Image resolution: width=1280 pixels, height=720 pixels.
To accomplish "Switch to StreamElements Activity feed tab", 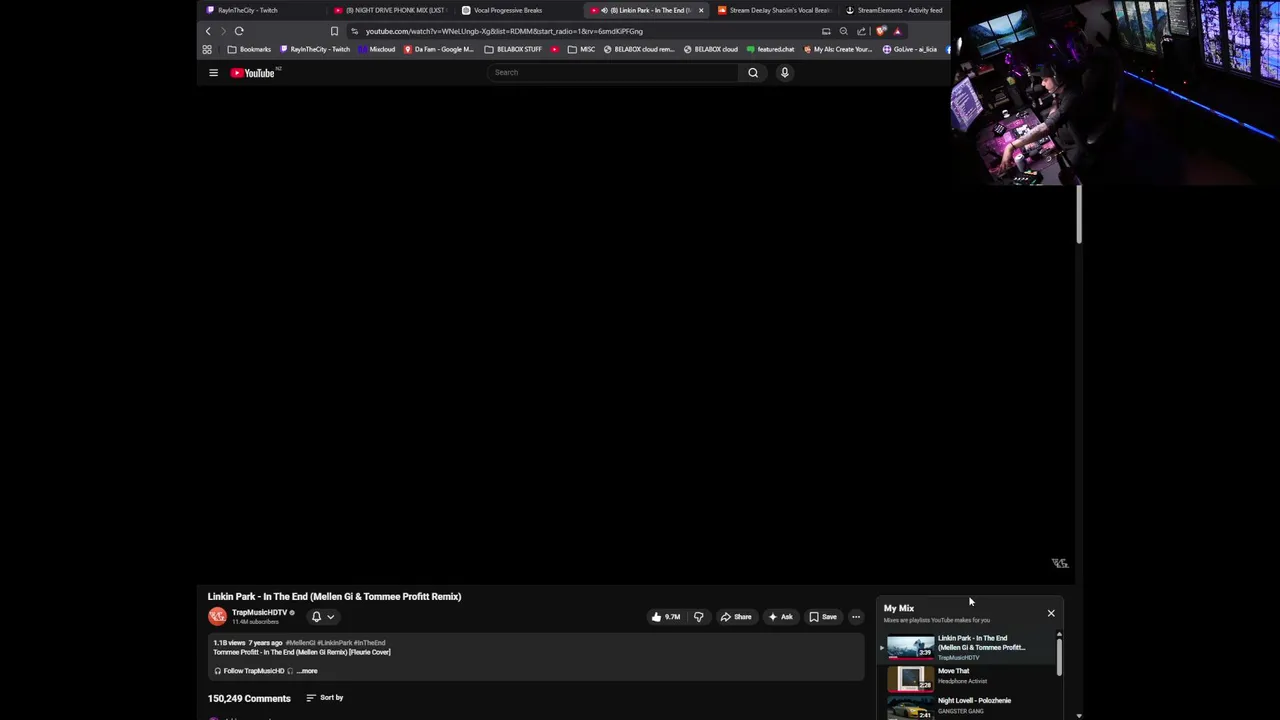I will [893, 10].
